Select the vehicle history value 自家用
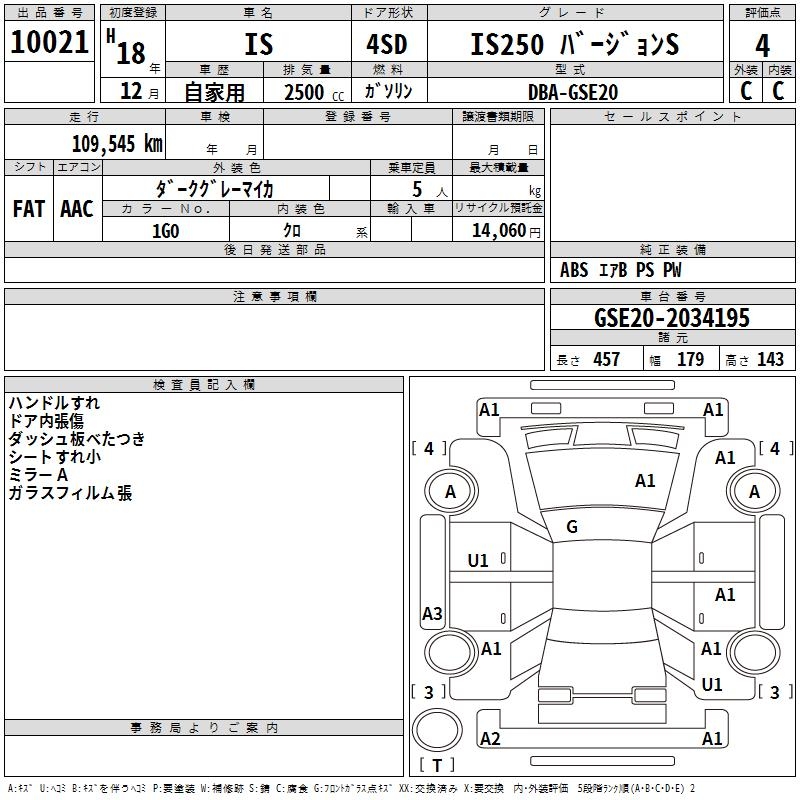800x800 pixels. point(214,92)
